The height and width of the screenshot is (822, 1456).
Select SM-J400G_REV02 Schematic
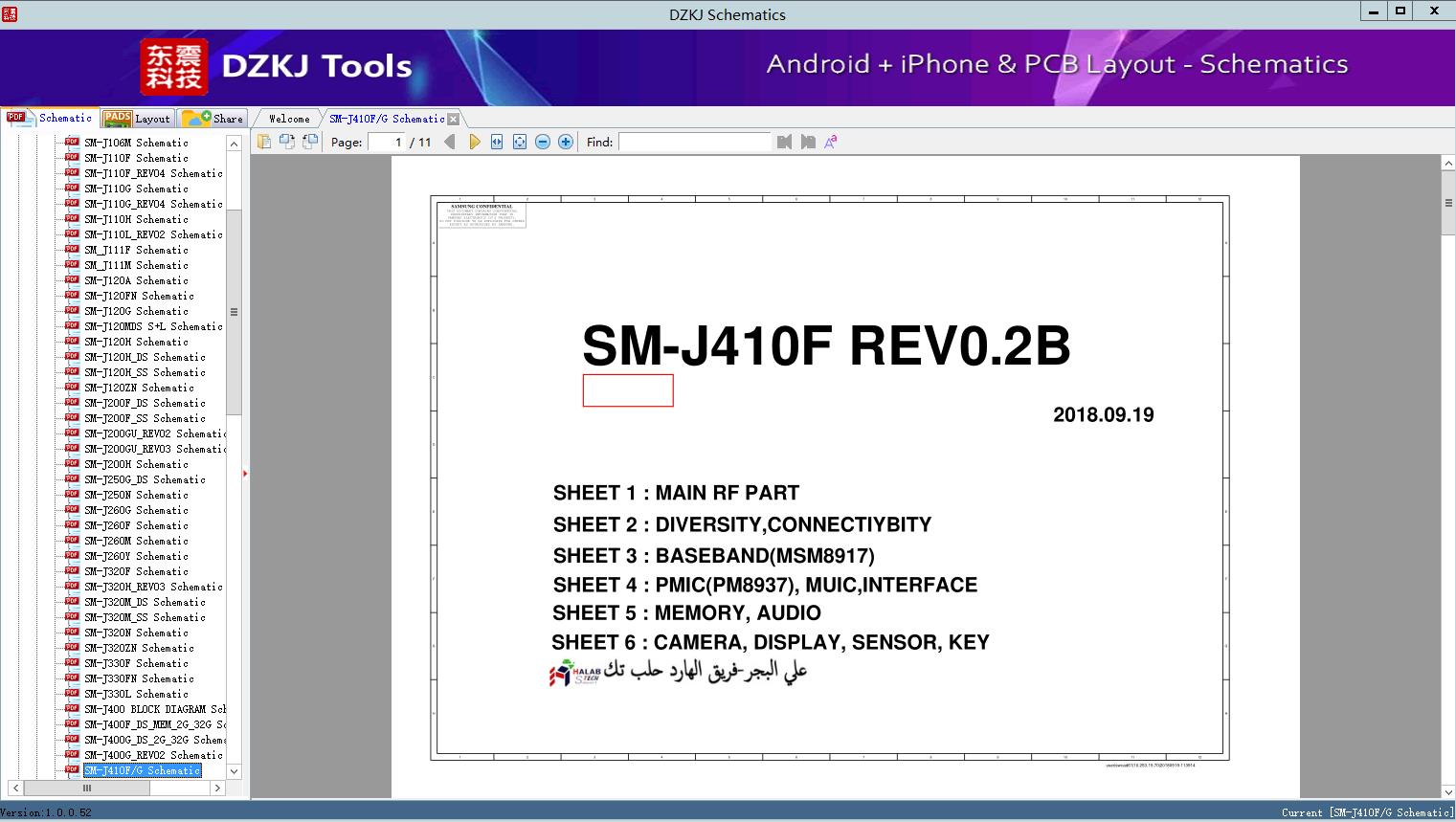153,755
